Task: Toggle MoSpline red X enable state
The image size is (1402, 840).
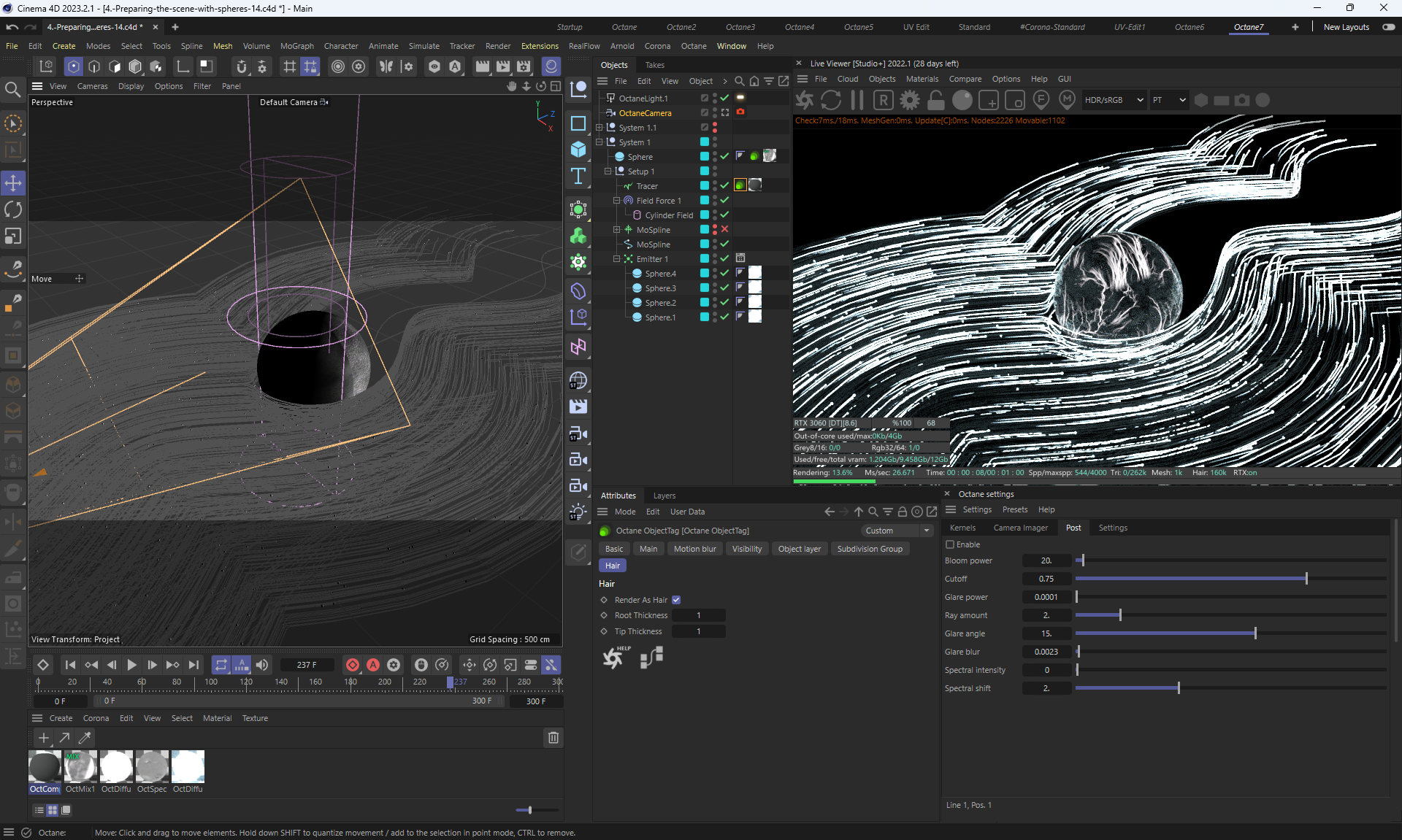Action: tap(724, 229)
